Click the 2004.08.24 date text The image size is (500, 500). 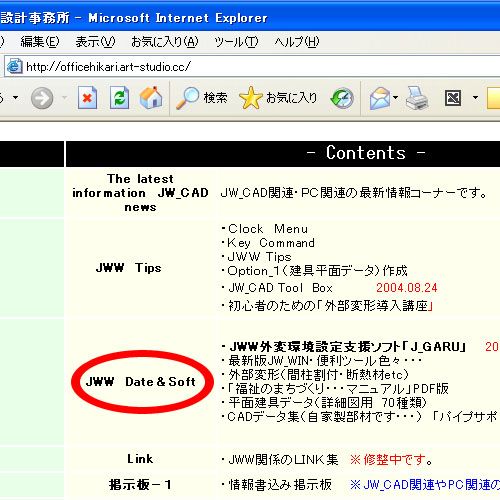click(x=407, y=288)
